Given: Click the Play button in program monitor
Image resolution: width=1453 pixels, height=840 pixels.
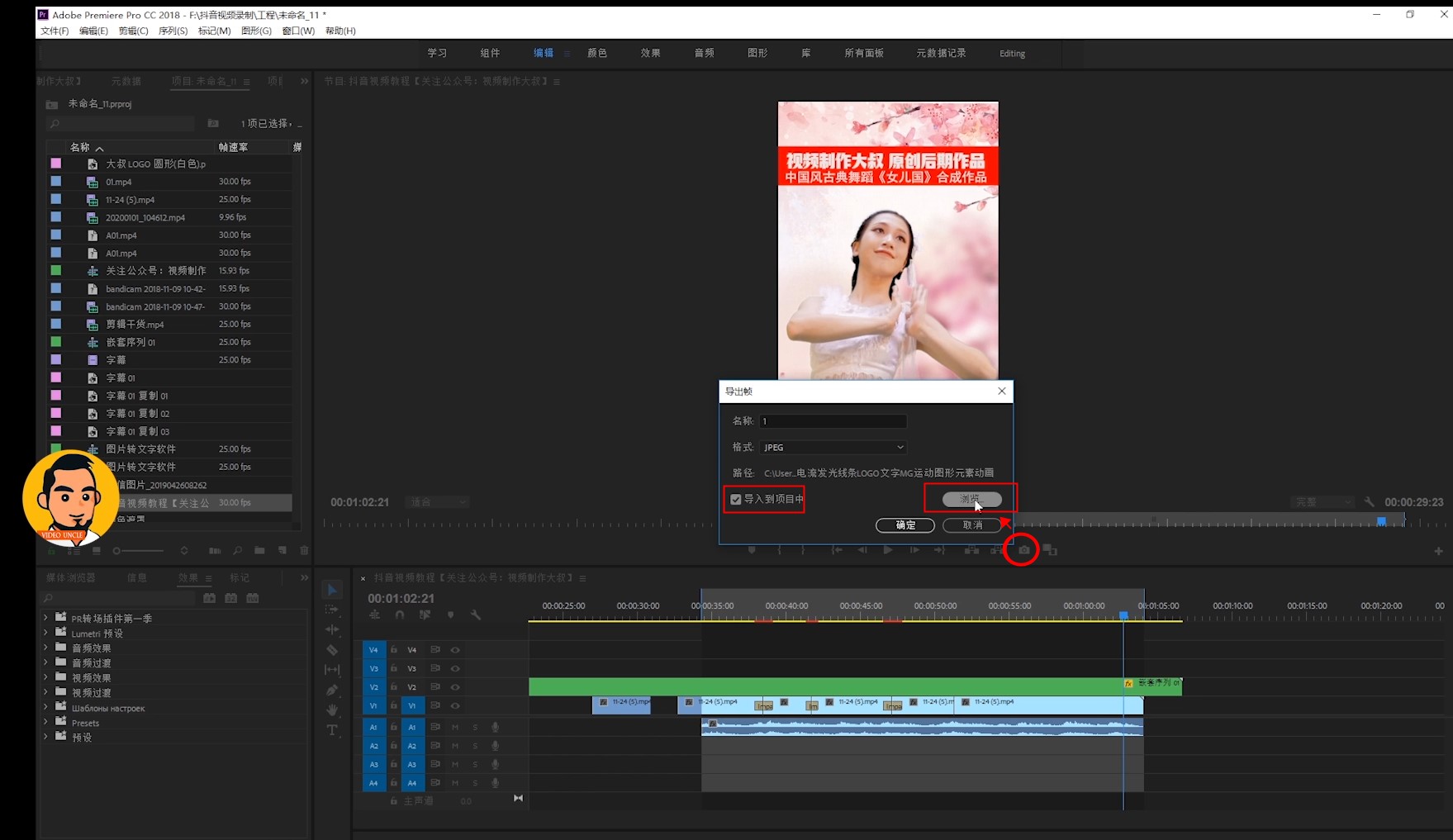Looking at the screenshot, I should point(888,550).
